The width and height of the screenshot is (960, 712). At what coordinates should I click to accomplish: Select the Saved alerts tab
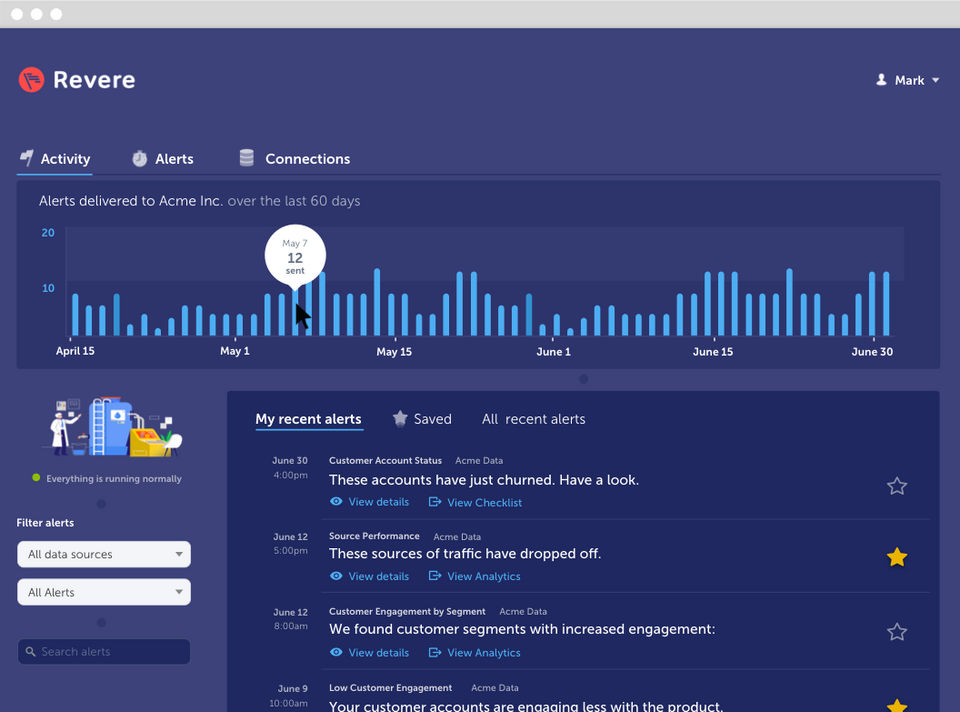pos(422,419)
